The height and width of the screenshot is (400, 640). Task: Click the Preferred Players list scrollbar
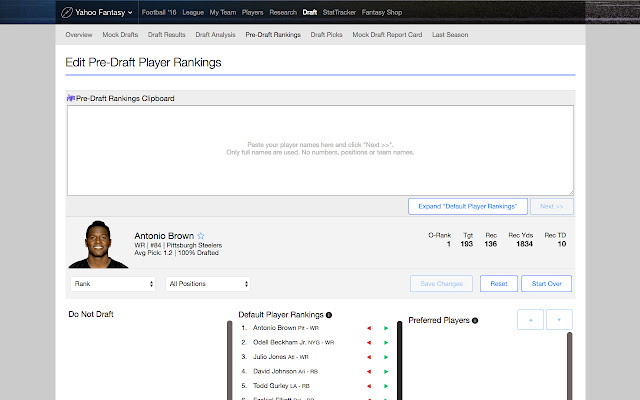coord(569,366)
